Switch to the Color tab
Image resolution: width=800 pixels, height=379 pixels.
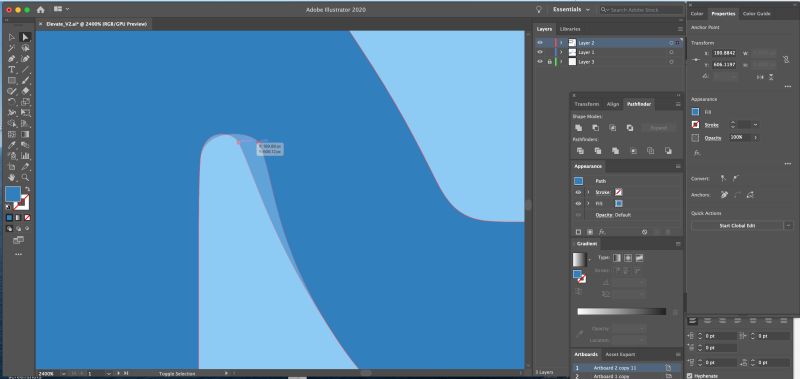pyautogui.click(x=696, y=14)
